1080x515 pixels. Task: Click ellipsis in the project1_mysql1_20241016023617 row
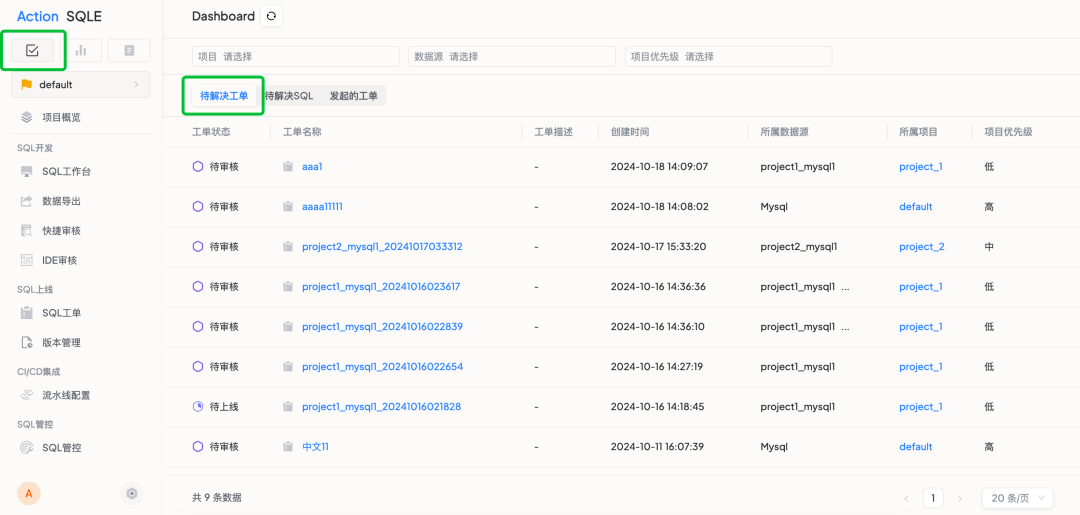845,286
